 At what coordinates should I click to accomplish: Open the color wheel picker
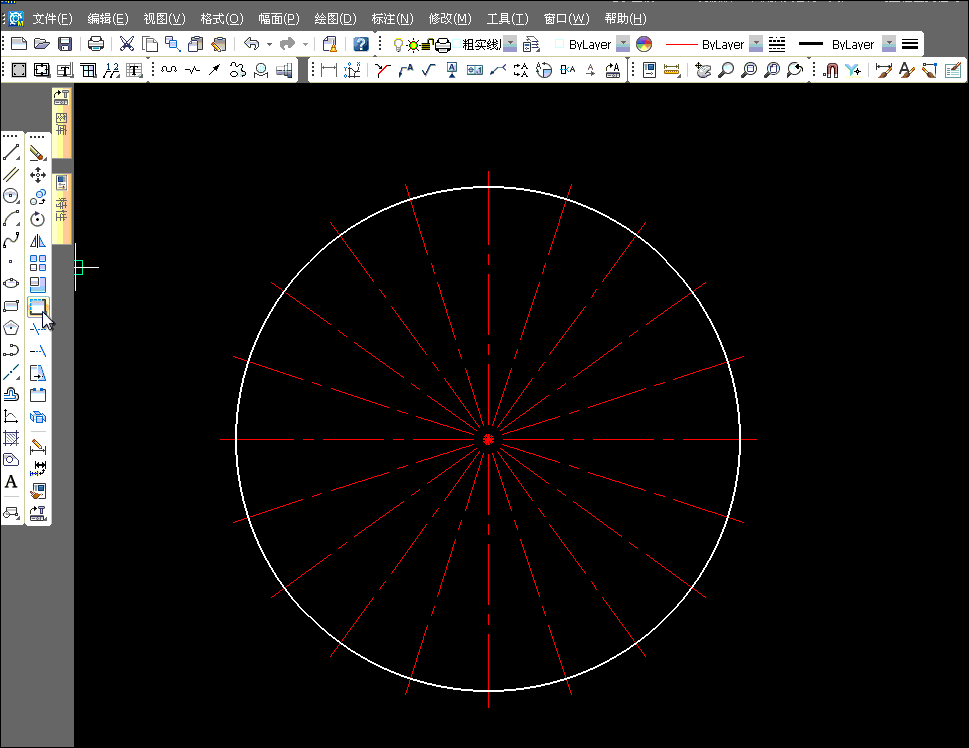pos(644,44)
